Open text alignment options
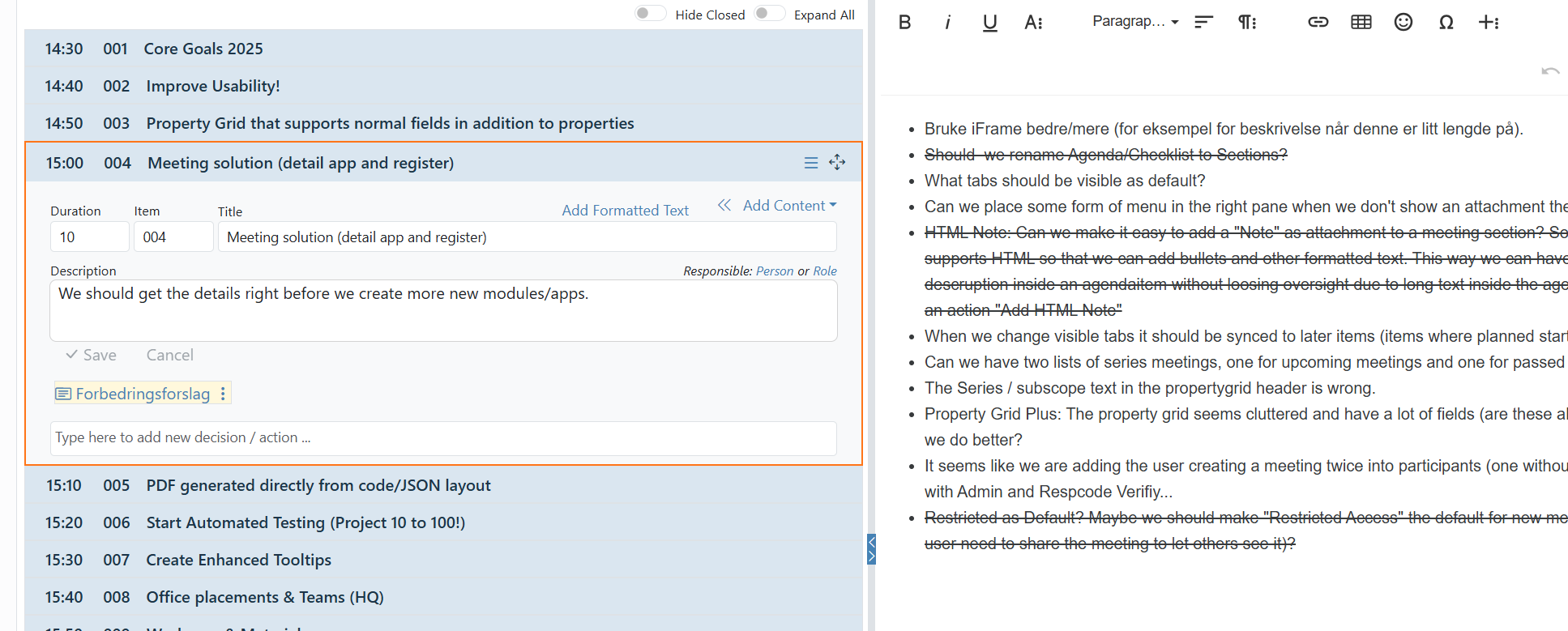This screenshot has width=1568, height=631. pos(1204,23)
